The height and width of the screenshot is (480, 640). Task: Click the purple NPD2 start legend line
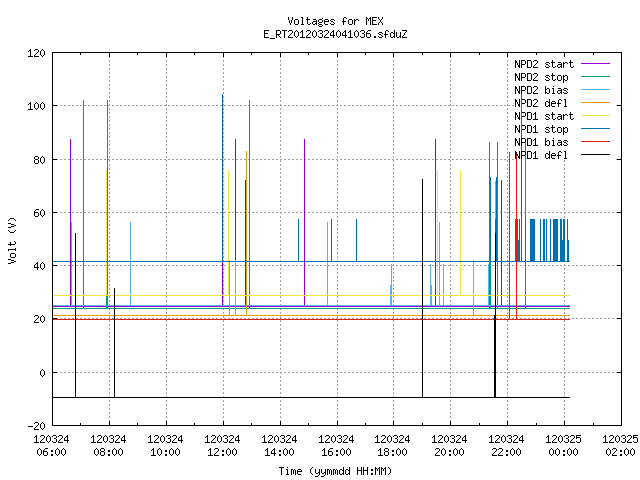596,64
